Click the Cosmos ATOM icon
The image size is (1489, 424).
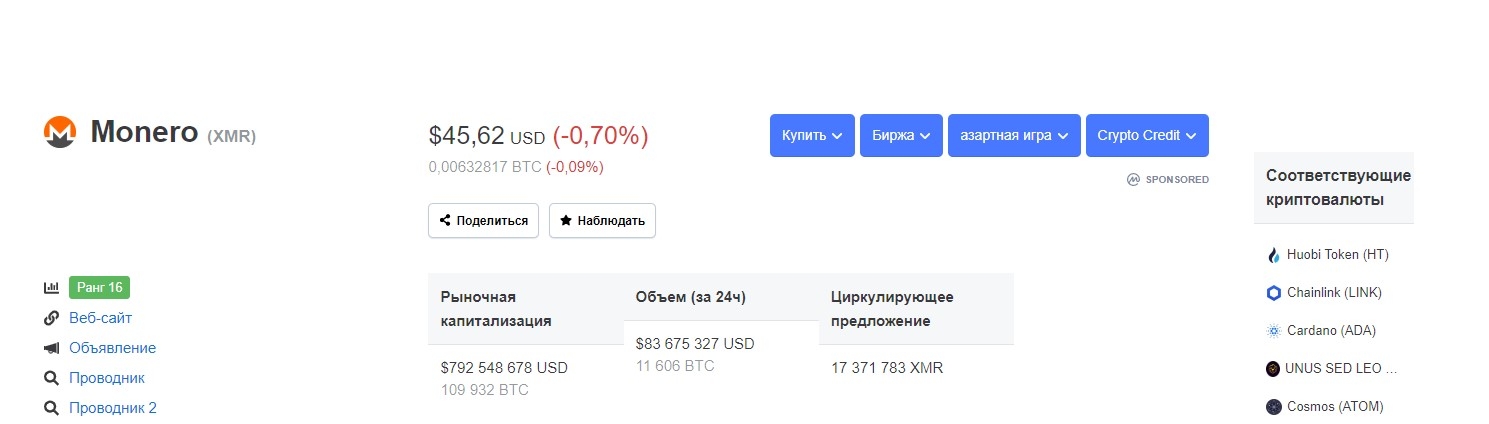(x=1273, y=407)
